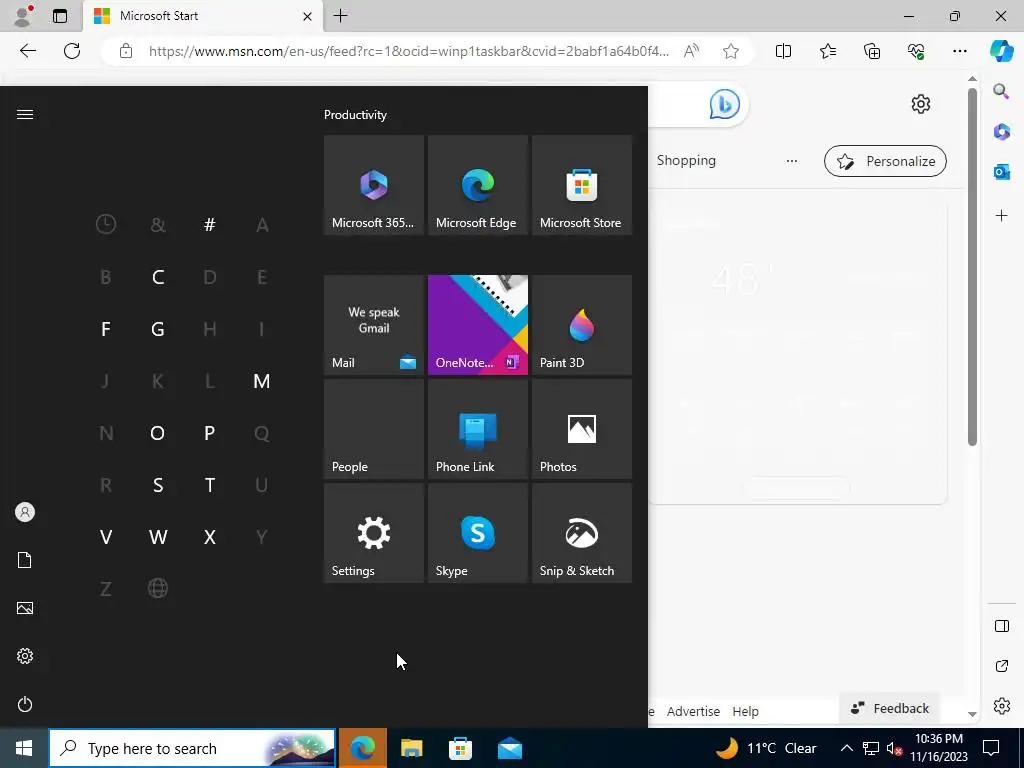Open Bing chat icon on MSN page
This screenshot has width=1024, height=768.
pyautogui.click(x=724, y=104)
